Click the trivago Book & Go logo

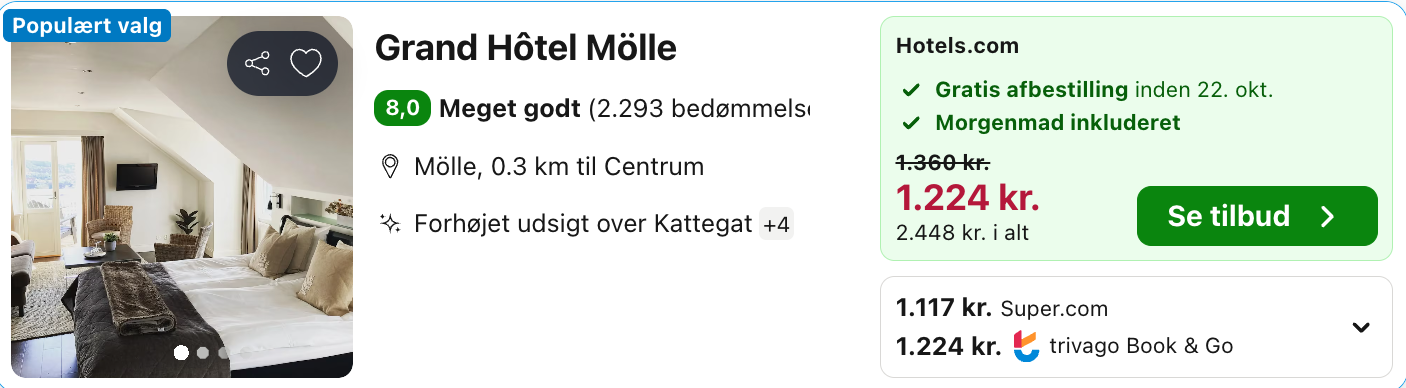point(1026,346)
